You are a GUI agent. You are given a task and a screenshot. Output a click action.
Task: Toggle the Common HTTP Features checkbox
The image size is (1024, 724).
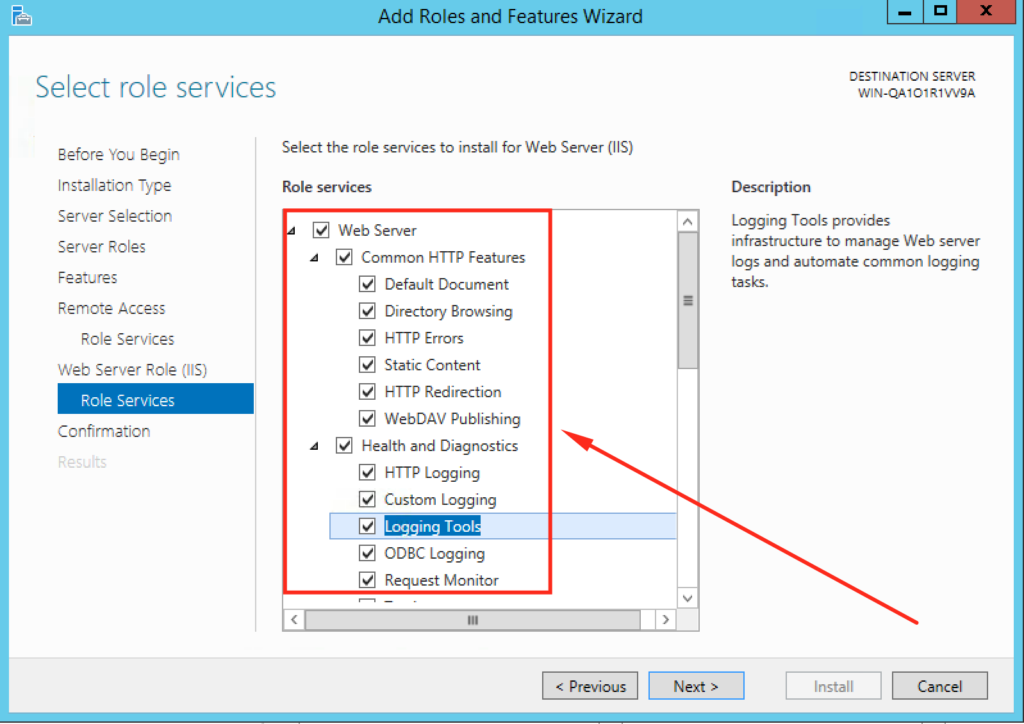[344, 257]
